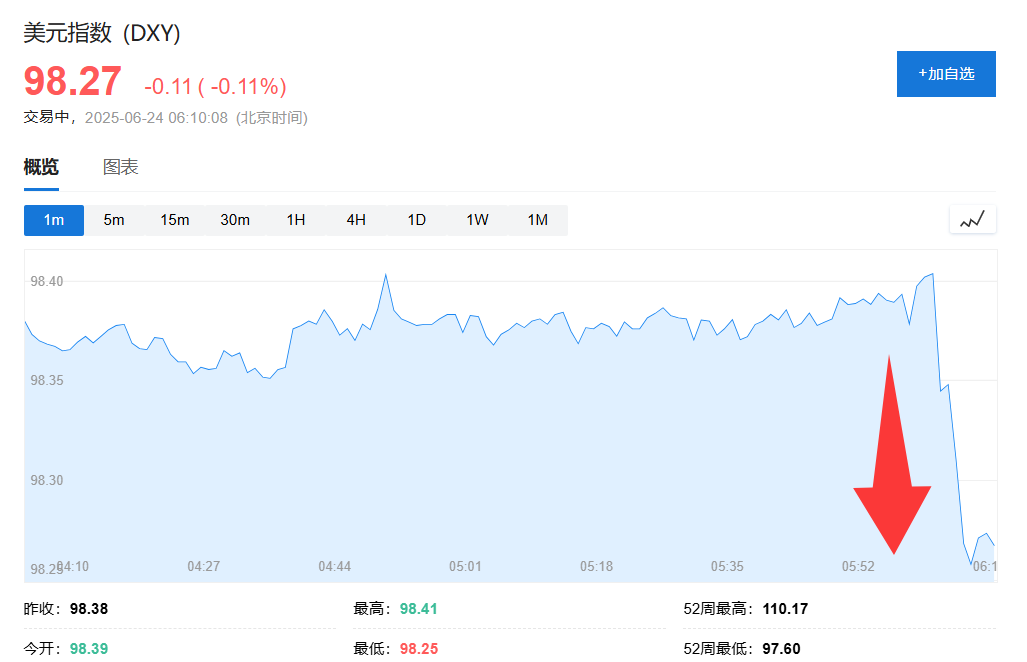The width and height of the screenshot is (1027, 662).
Task: Select the 1W timeframe
Action: [477, 220]
